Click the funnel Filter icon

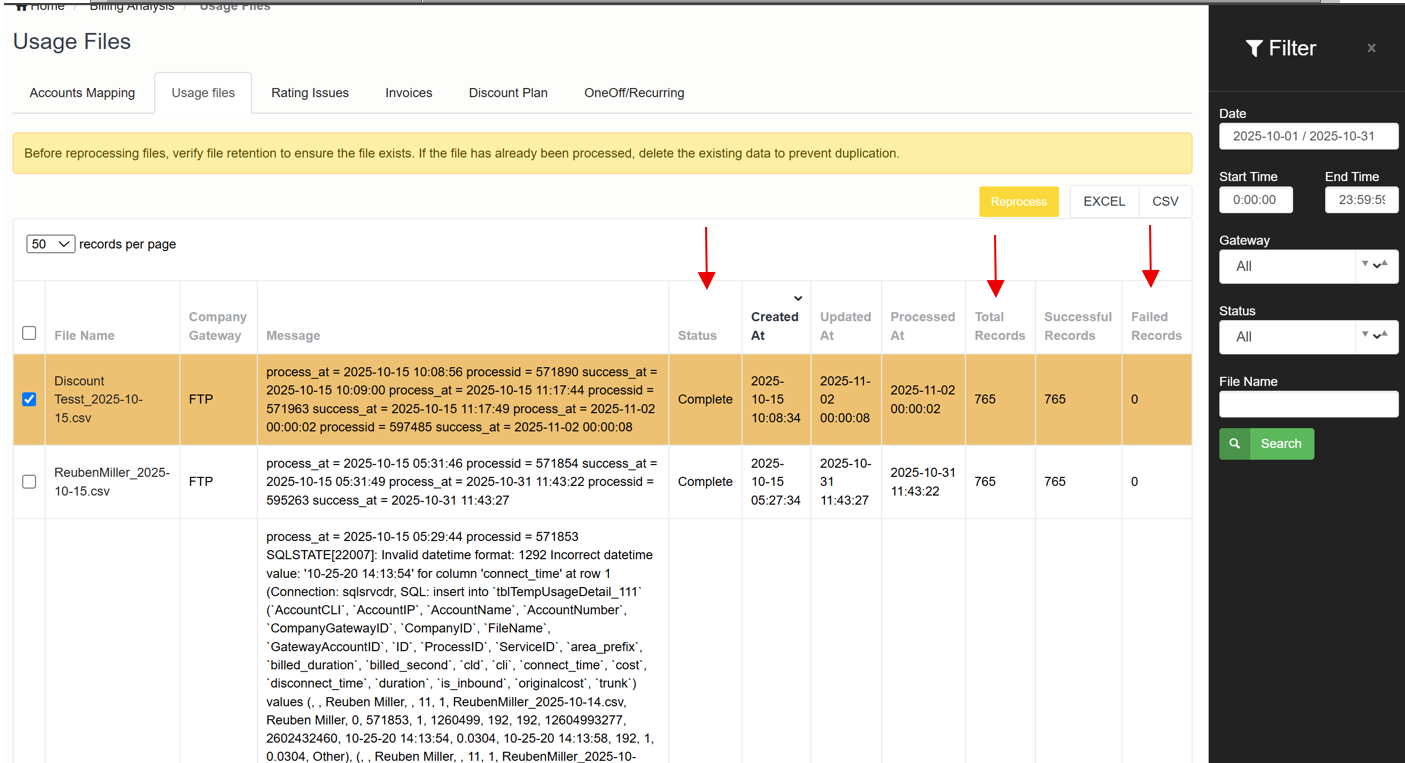coord(1253,49)
